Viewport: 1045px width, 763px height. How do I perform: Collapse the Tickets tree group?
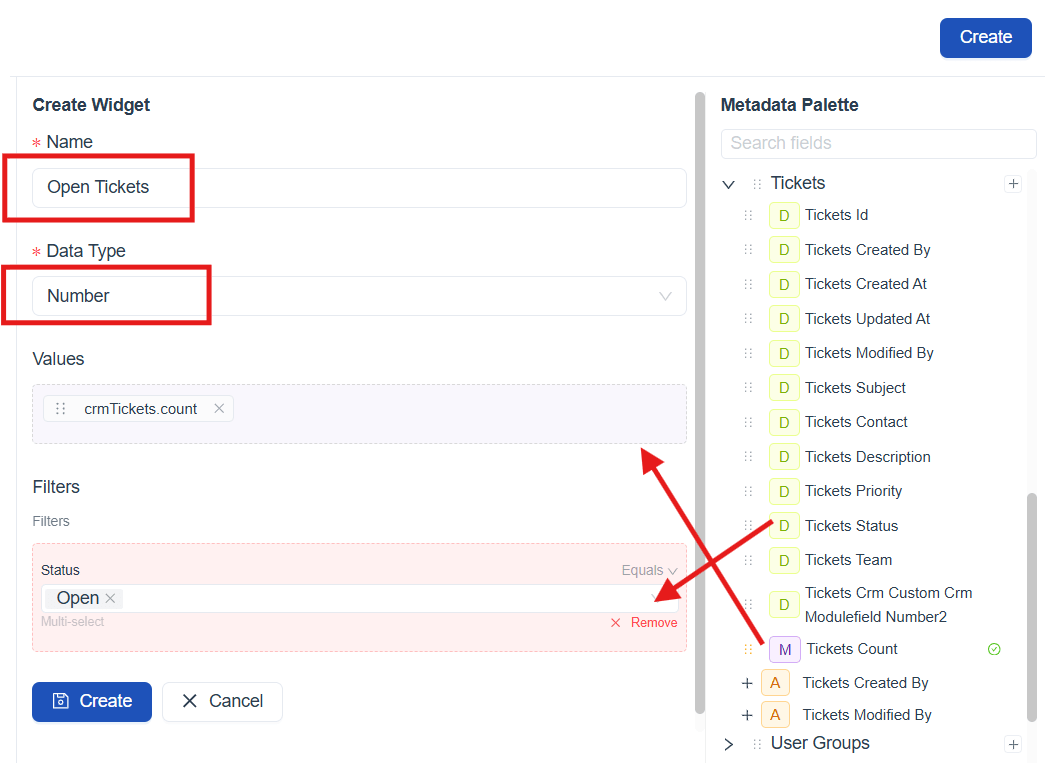tap(729, 184)
